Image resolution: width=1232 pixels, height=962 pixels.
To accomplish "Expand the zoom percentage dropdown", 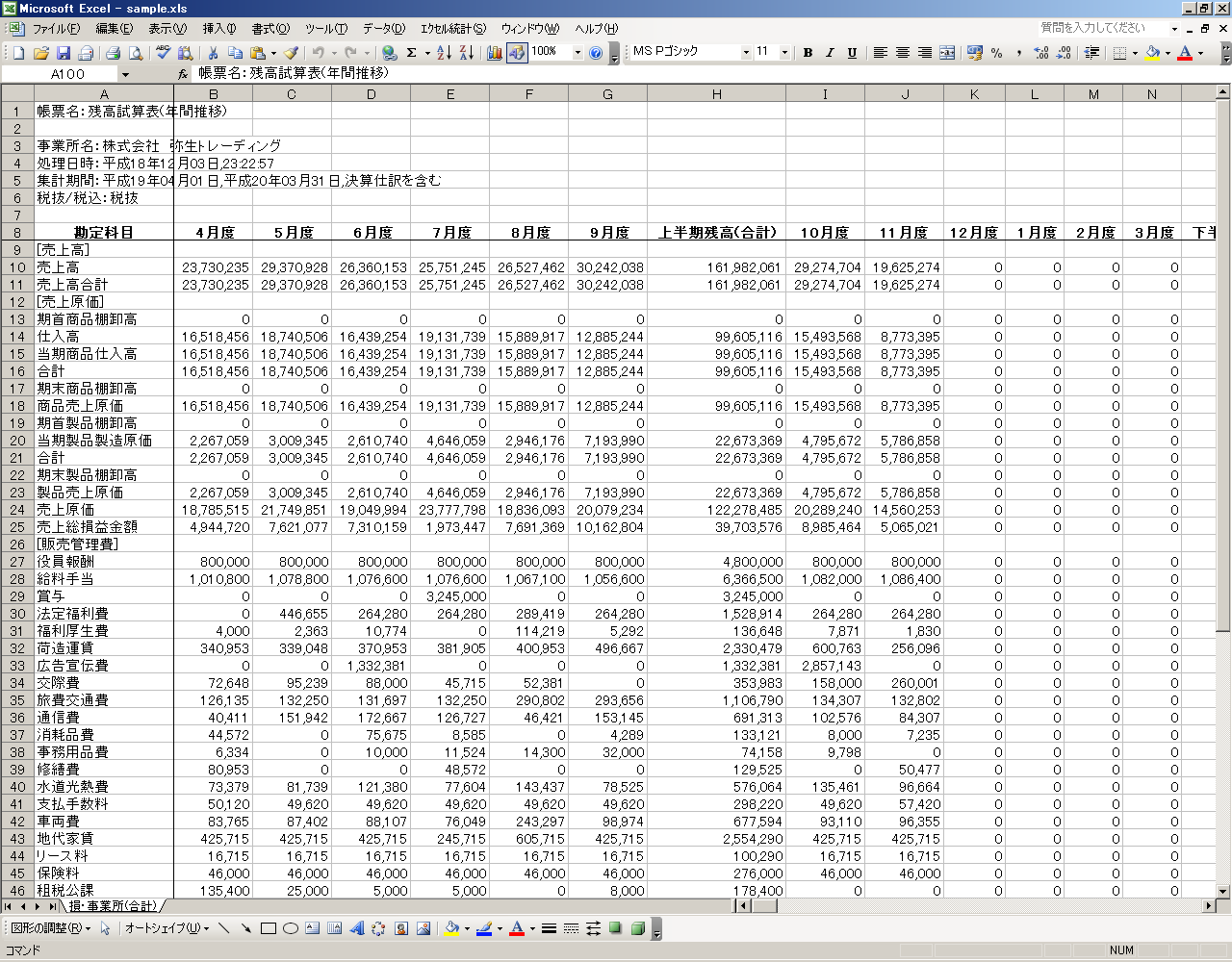I will (577, 53).
